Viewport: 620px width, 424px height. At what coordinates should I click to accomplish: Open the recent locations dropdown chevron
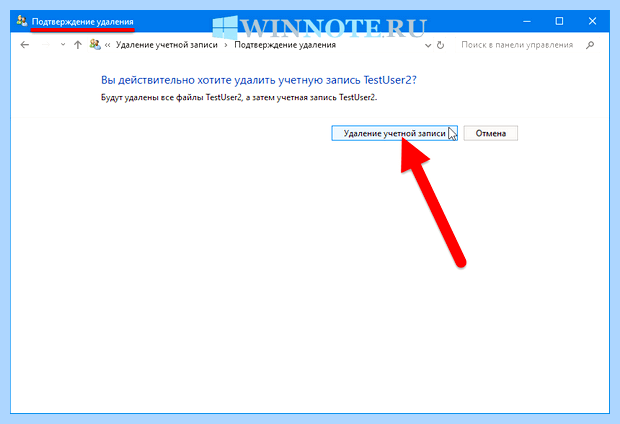coord(63,45)
